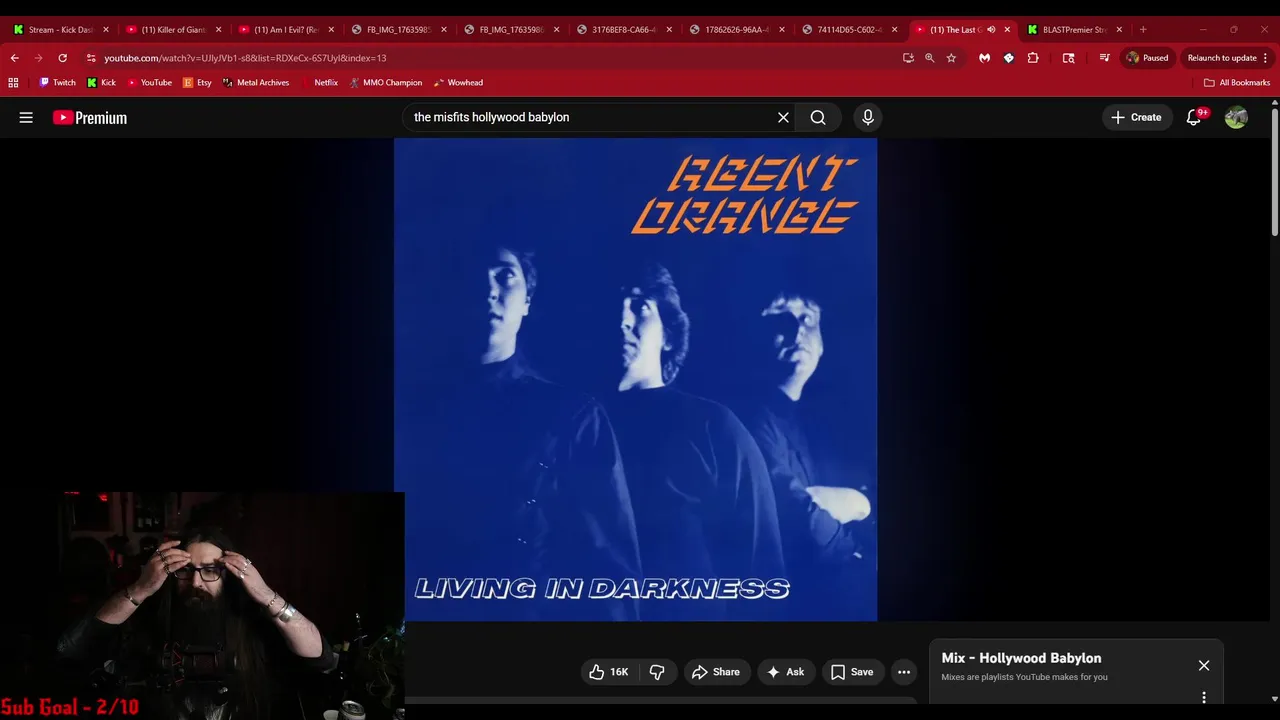Open the account avatar menu
This screenshot has width=1280, height=720.
point(1236,117)
